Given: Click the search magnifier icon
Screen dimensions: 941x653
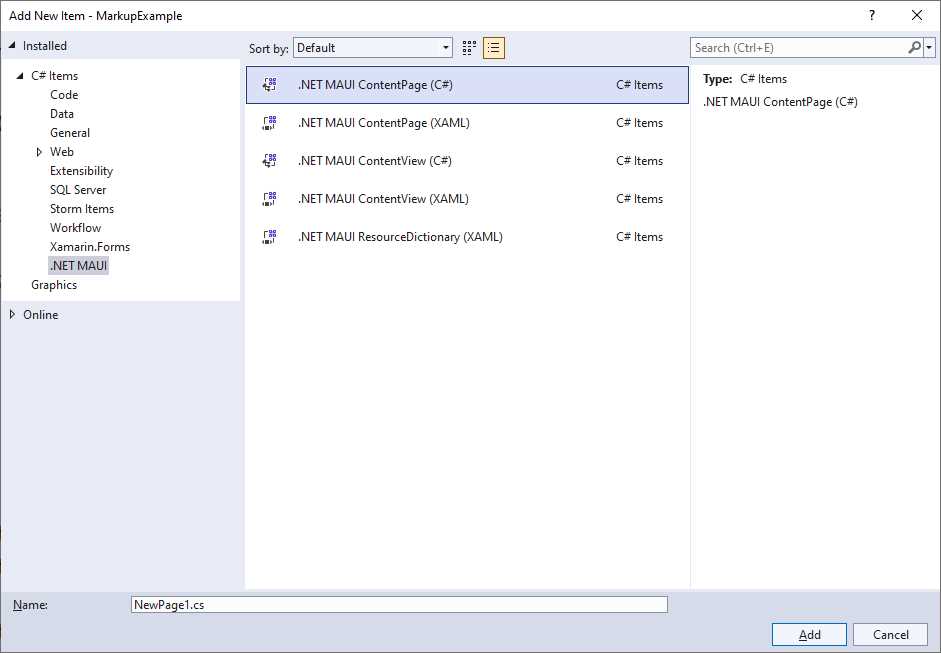Looking at the screenshot, I should tap(913, 47).
